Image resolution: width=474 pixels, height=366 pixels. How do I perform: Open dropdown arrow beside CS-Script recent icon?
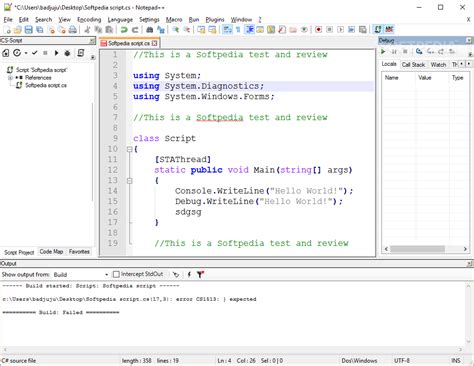26,53
